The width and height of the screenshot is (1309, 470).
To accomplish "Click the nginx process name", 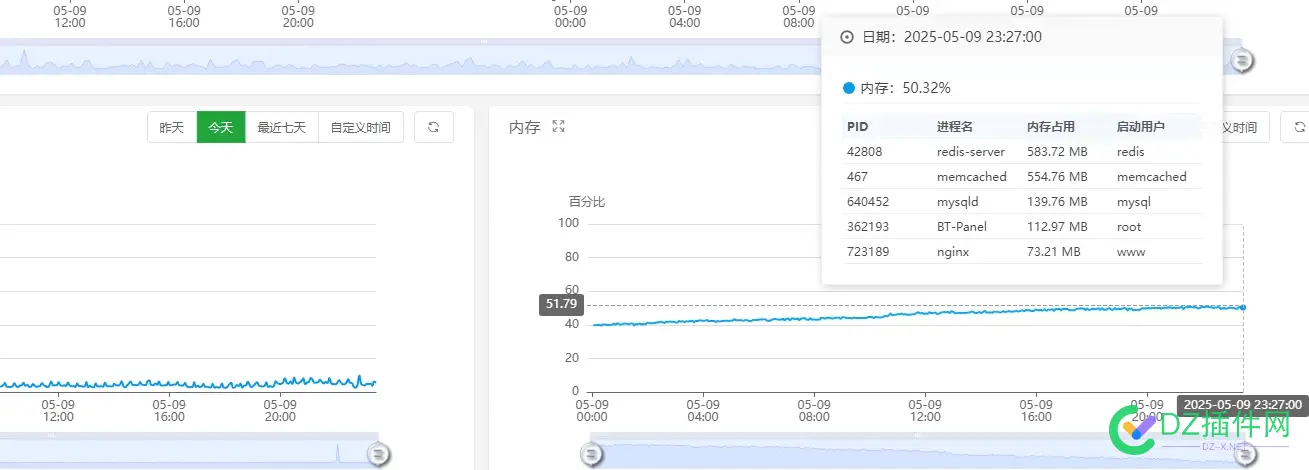I will 953,252.
